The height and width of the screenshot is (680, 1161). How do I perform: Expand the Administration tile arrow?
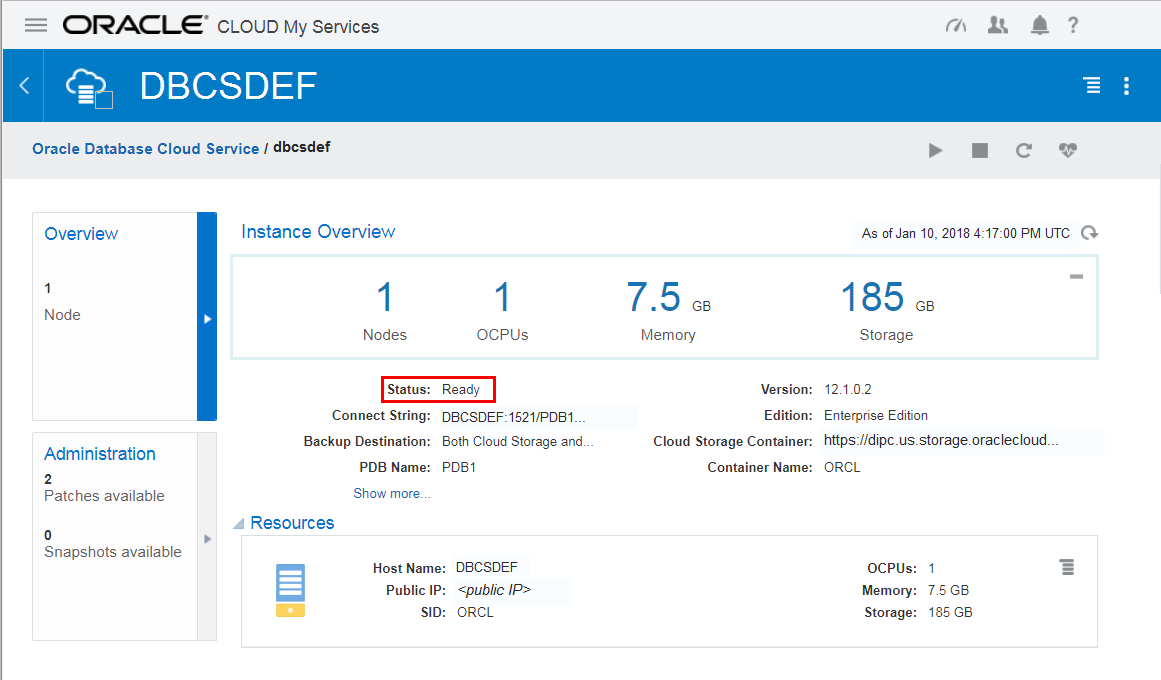[x=207, y=539]
